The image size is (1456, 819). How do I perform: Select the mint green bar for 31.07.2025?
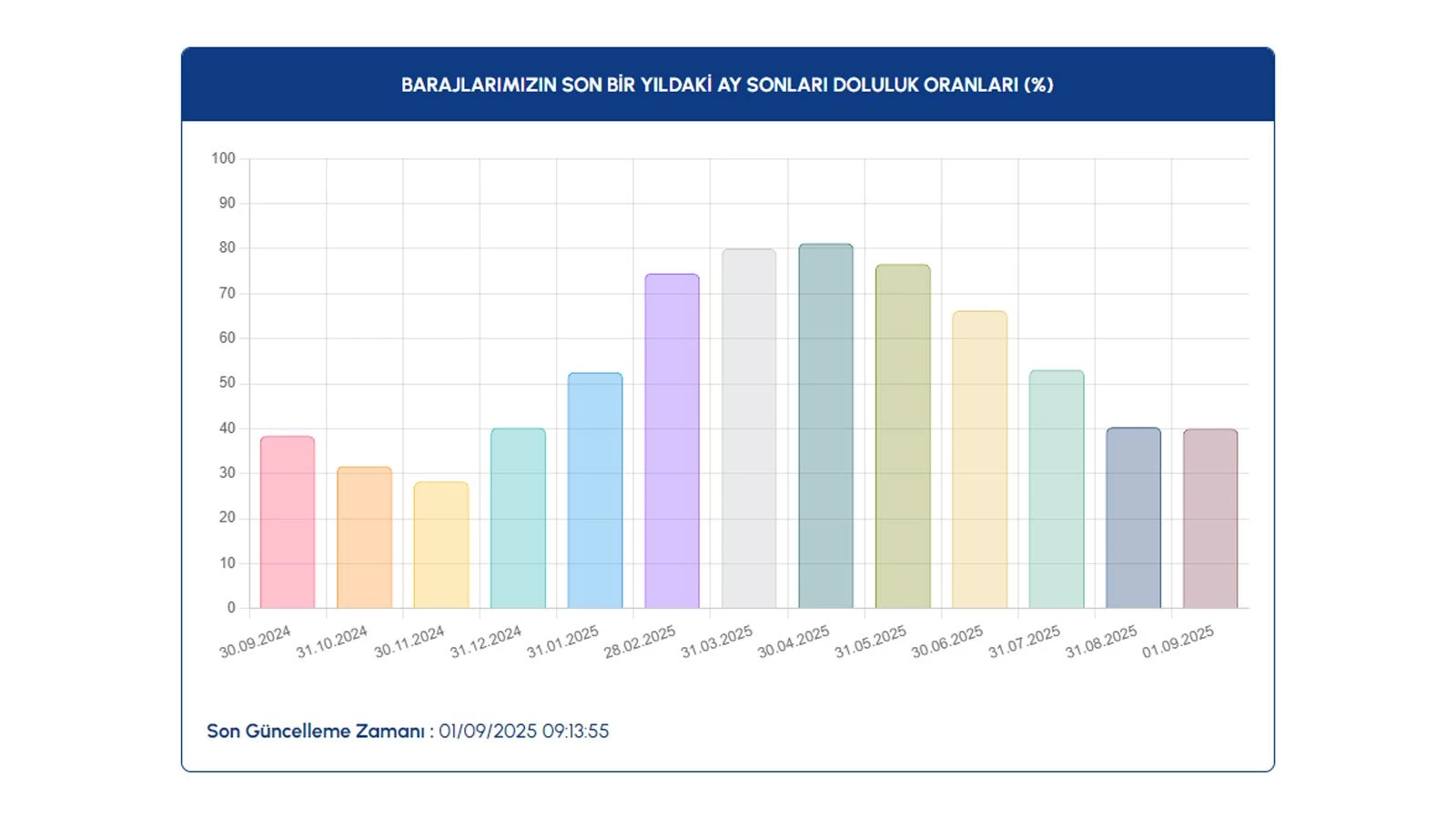1057,490
